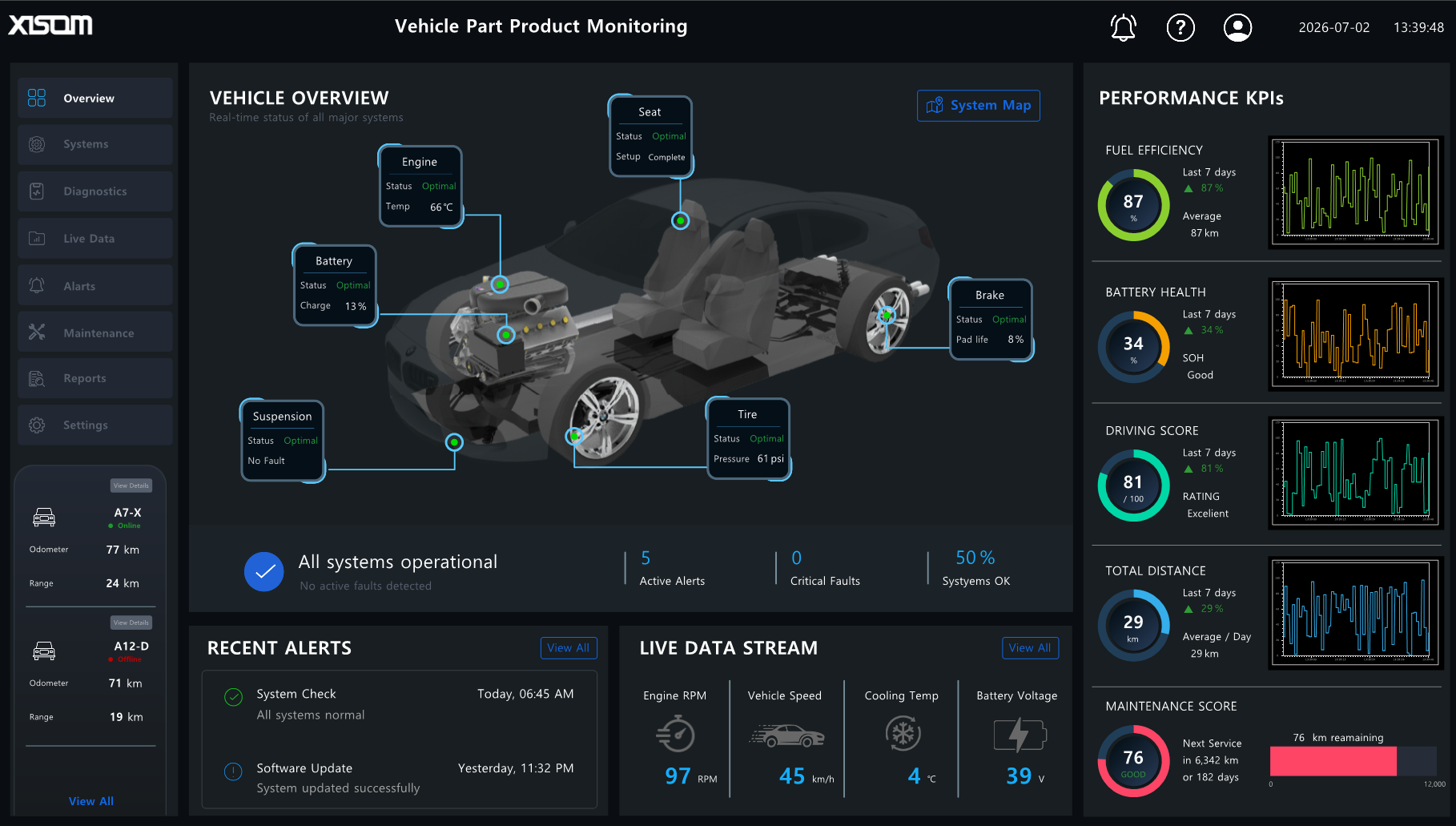The height and width of the screenshot is (826, 1456).
Task: Click the Diagnostics clipboard icon
Action: pyautogui.click(x=37, y=191)
